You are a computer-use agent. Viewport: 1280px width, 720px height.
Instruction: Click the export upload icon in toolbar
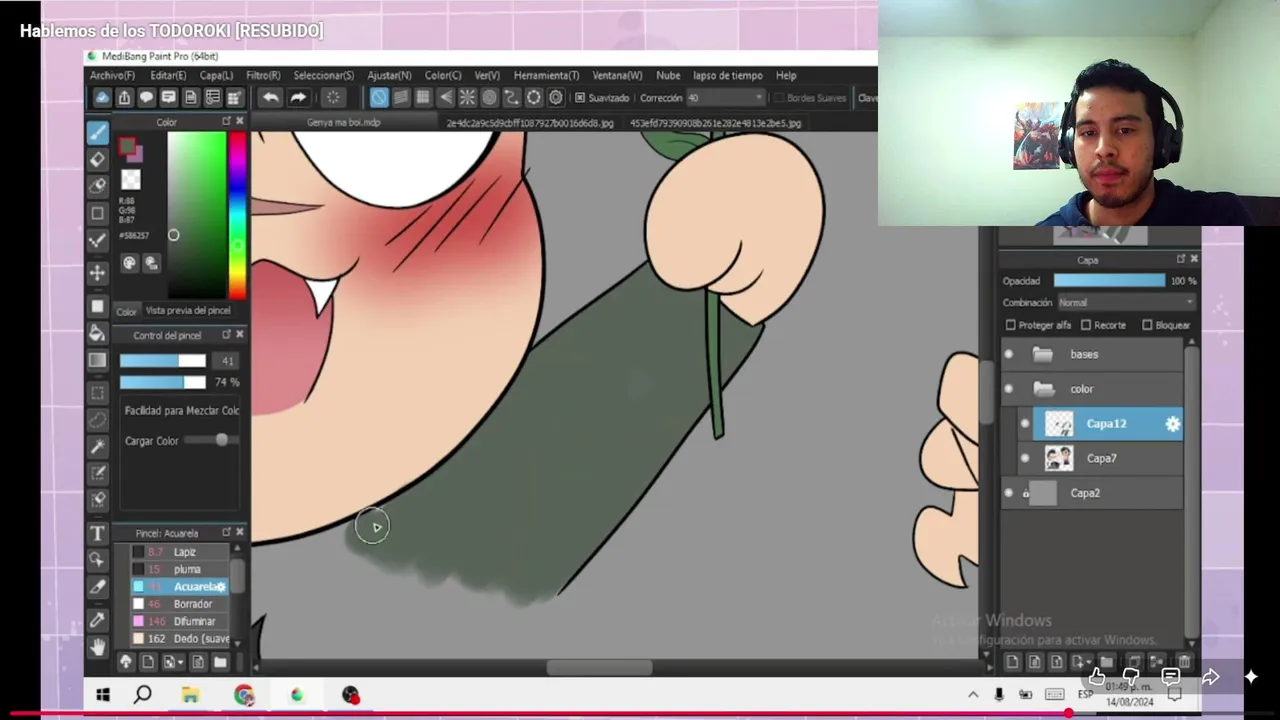pyautogui.click(x=124, y=97)
